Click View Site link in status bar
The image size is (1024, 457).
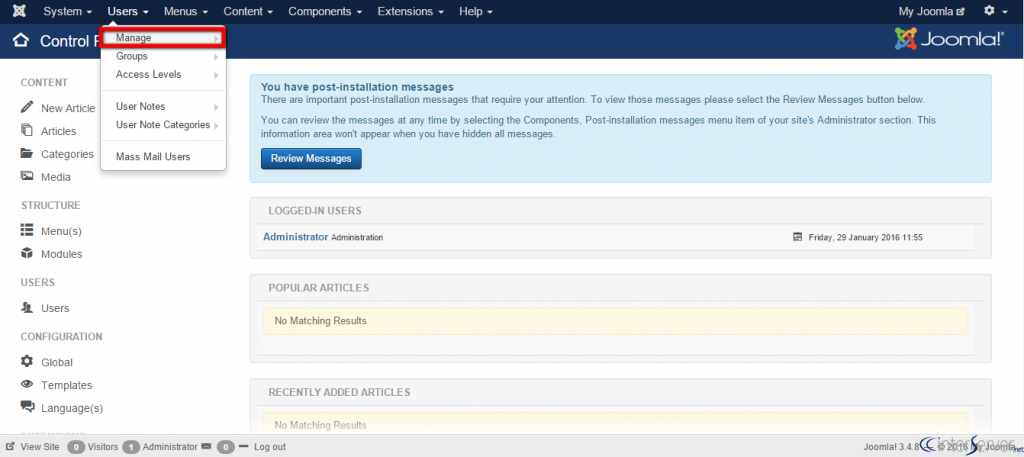[40, 447]
